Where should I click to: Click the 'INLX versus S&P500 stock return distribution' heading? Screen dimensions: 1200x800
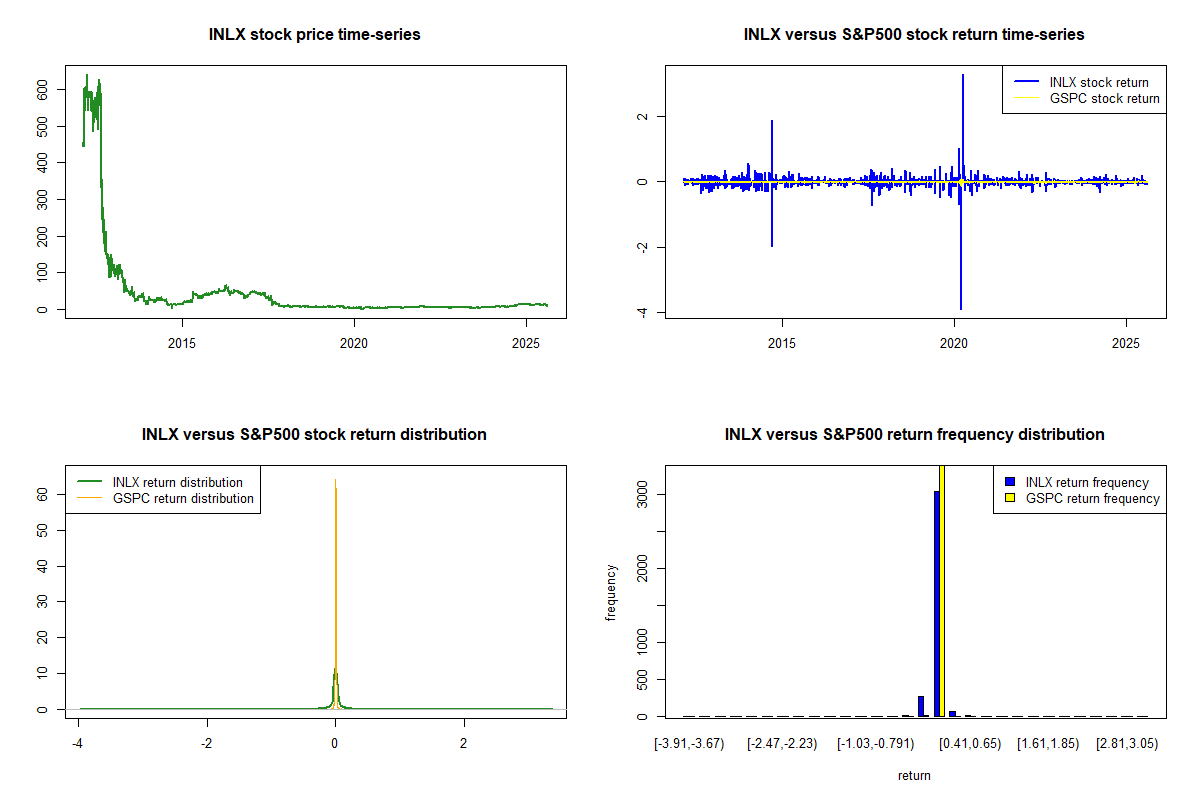point(314,435)
